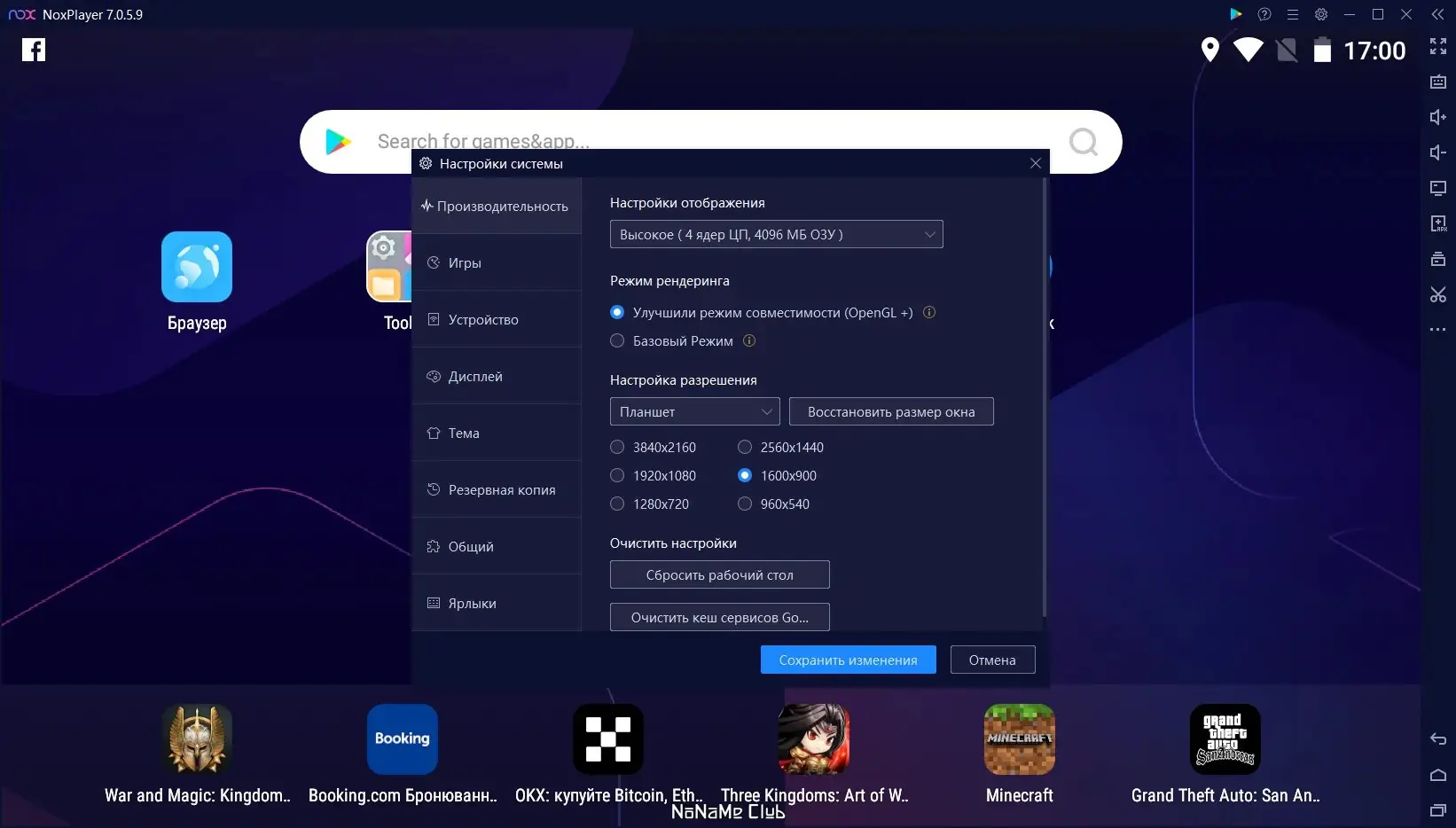Choose 3840x2160 resolution

click(x=617, y=447)
